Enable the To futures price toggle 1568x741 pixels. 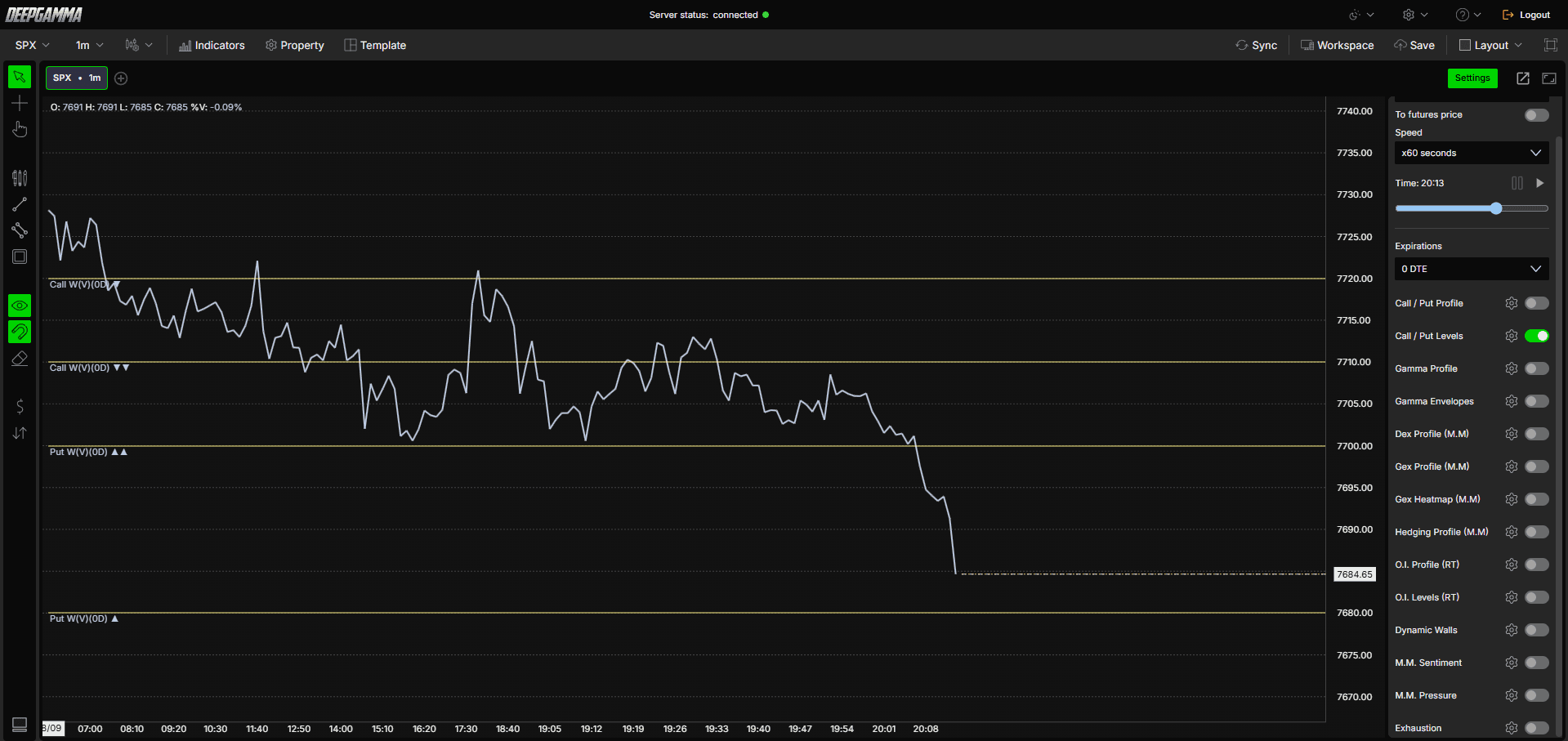pyautogui.click(x=1536, y=115)
